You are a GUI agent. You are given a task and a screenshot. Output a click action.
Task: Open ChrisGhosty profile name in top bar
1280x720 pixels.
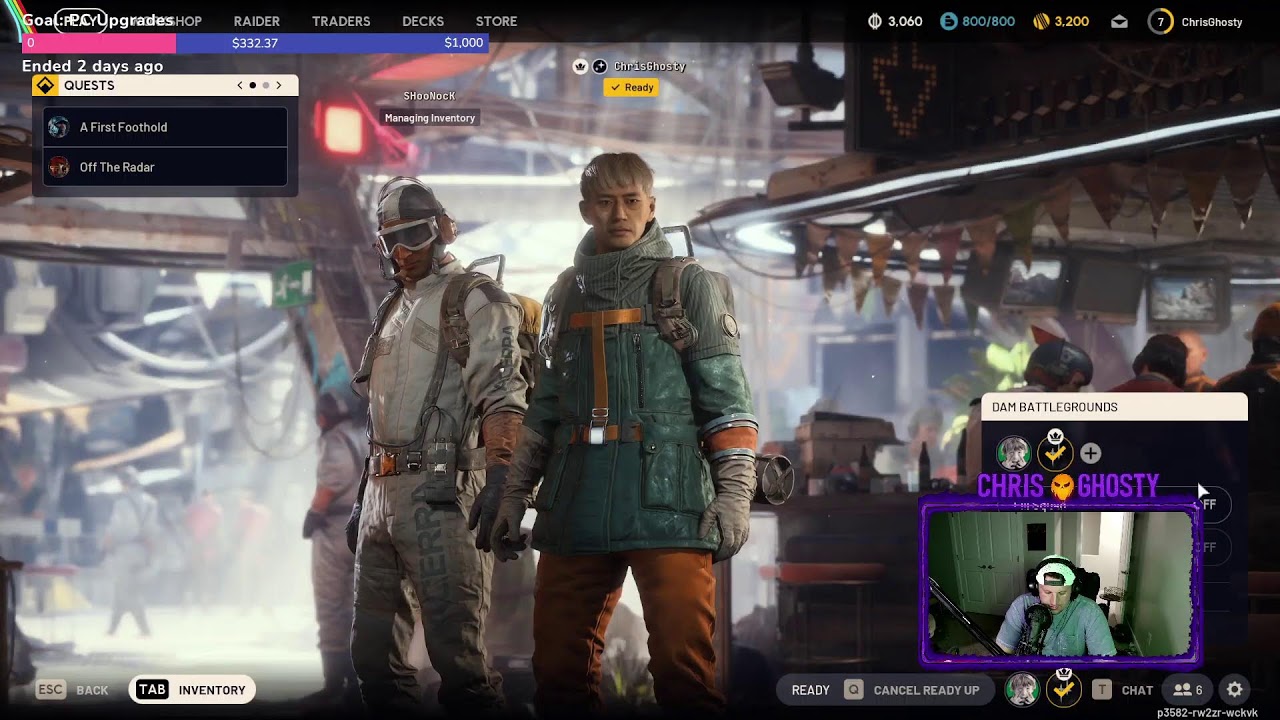point(1212,22)
